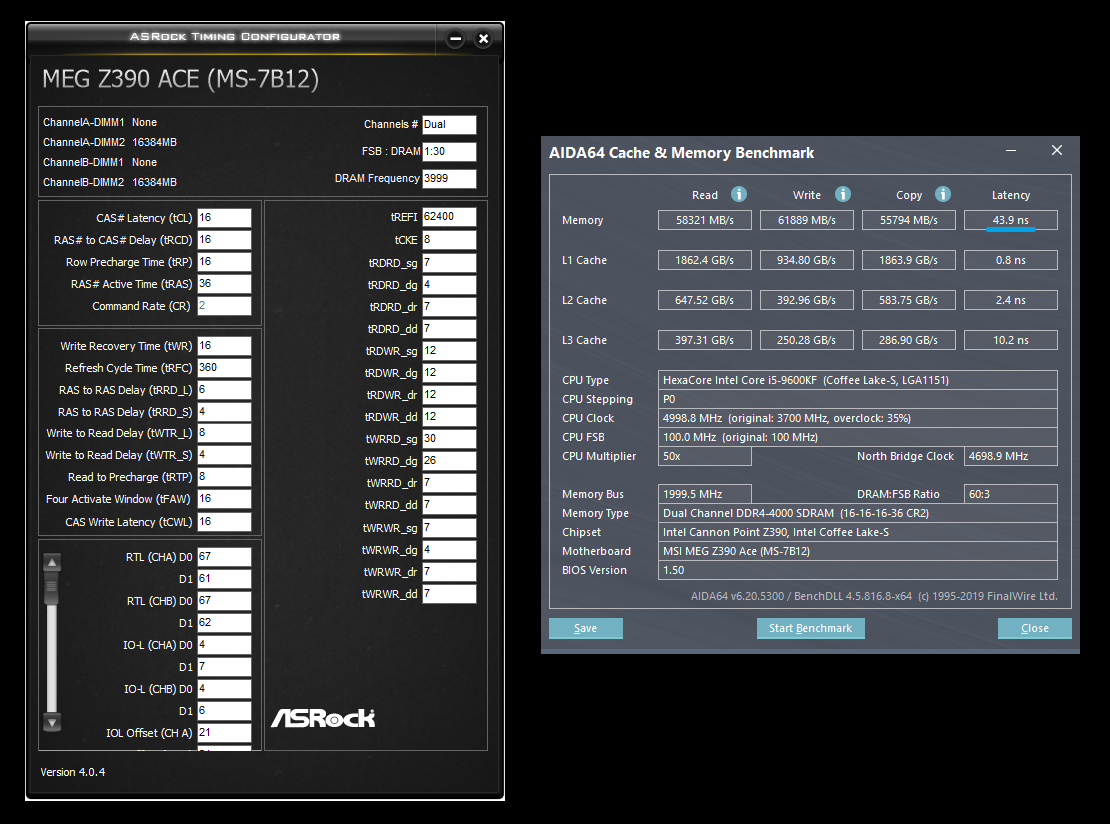This screenshot has width=1110, height=824.
Task: Select the DRAM Frequency field
Action: point(449,178)
